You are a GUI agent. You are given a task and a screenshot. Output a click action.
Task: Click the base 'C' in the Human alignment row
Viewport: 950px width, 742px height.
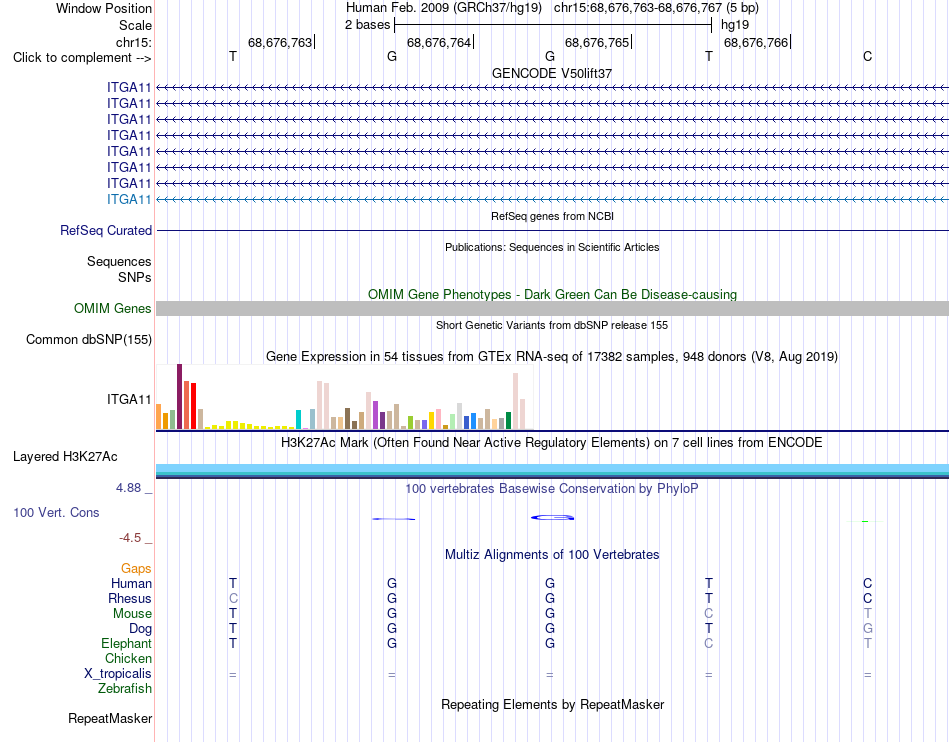pyautogui.click(x=868, y=583)
